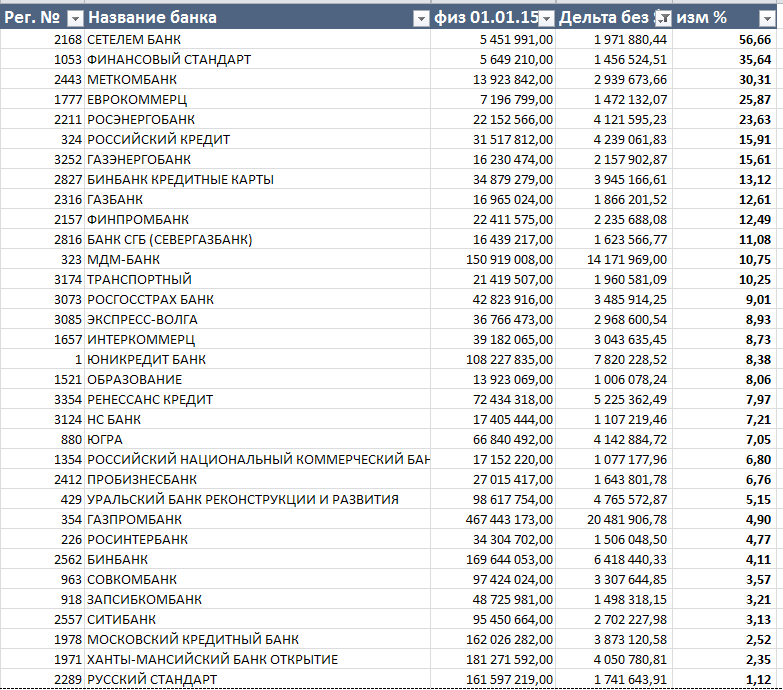Click the cell ГАЗПРОМБАНК
This screenshot has width=783, height=690.
257,519
